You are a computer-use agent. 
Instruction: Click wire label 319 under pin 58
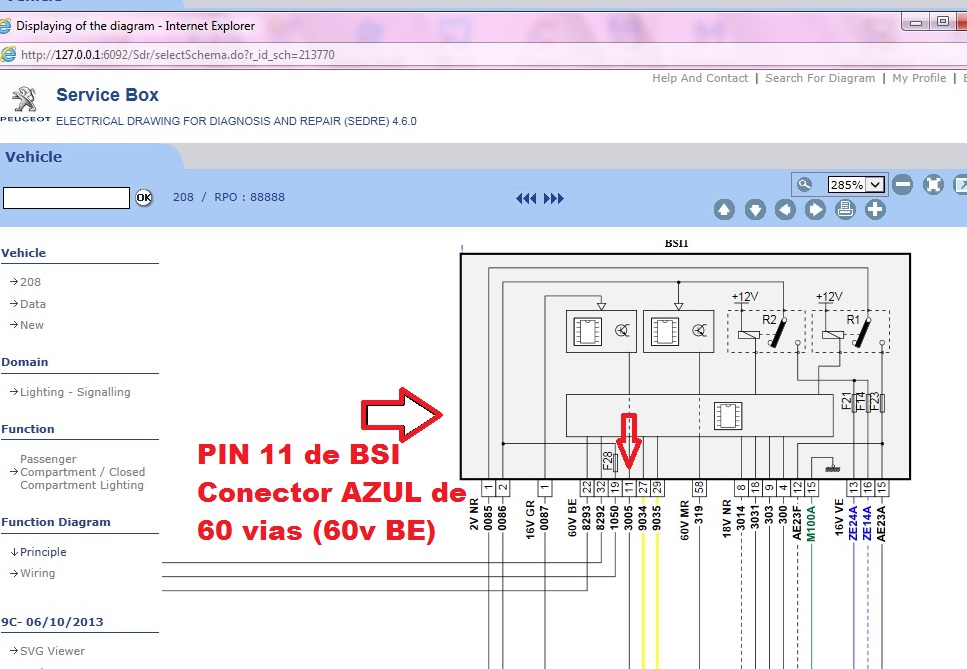coord(699,515)
